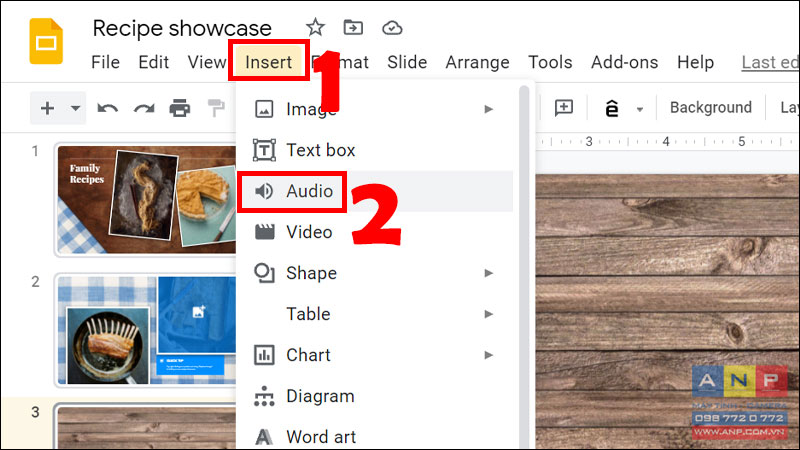Star the Recipe showcase presentation

click(x=315, y=28)
